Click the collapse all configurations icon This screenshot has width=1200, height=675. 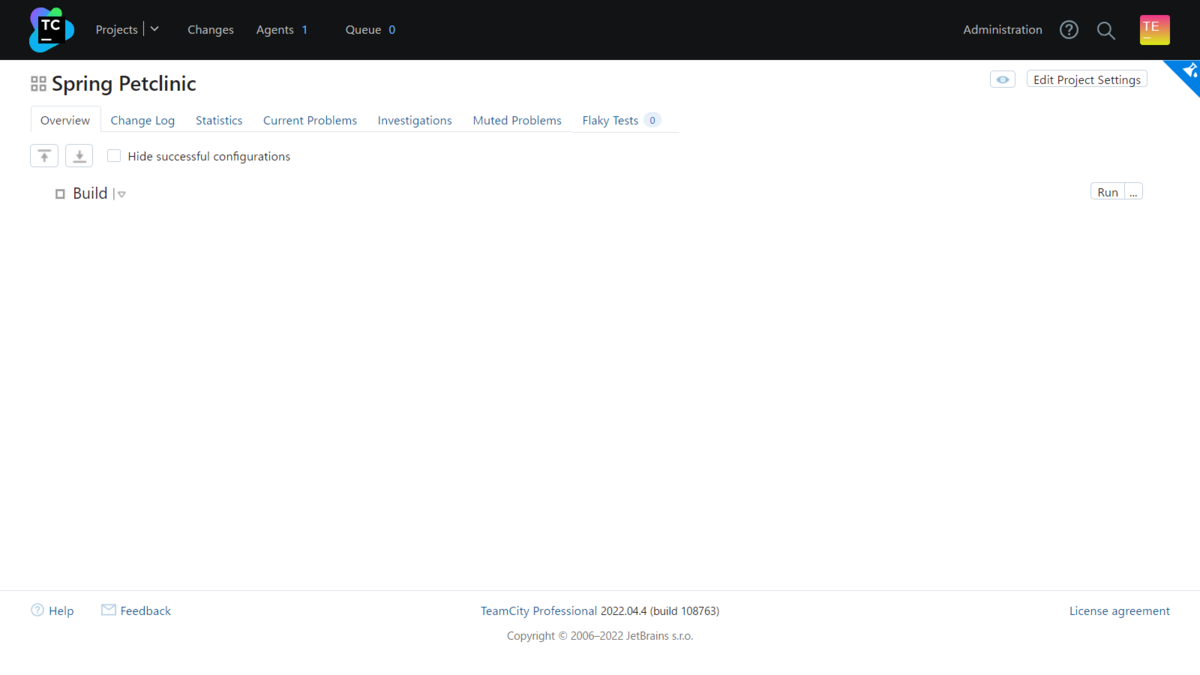pos(44,156)
